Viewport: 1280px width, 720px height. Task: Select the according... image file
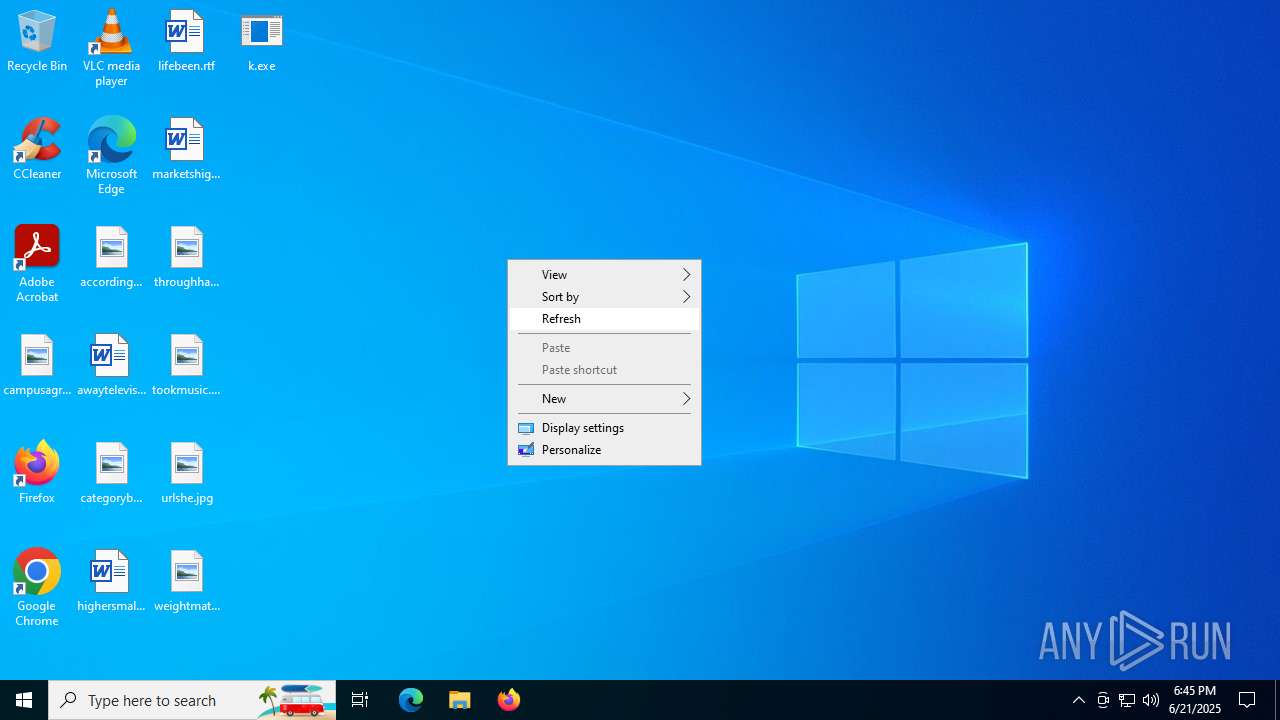[x=111, y=257]
